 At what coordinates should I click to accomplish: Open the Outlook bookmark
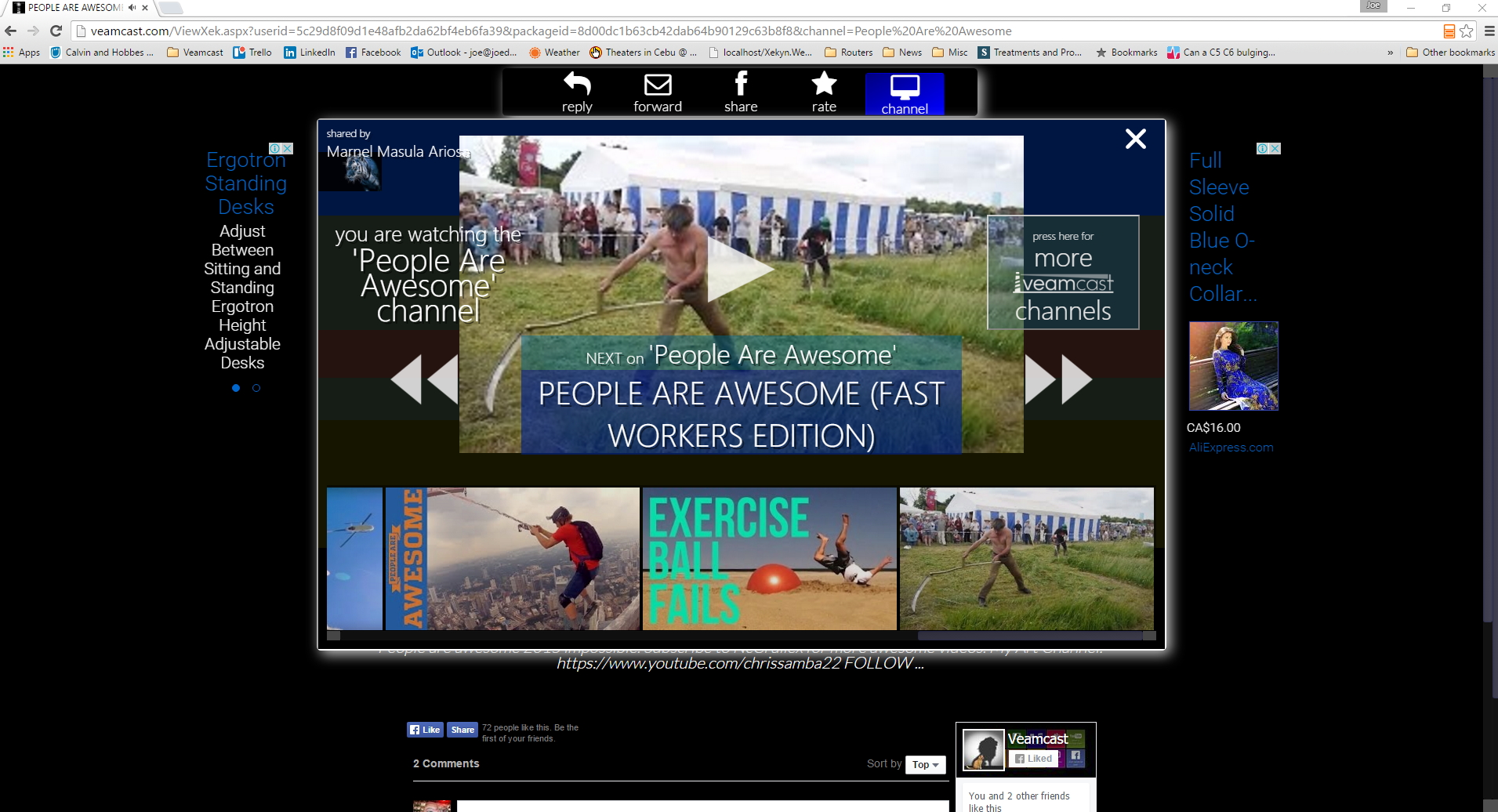point(464,53)
